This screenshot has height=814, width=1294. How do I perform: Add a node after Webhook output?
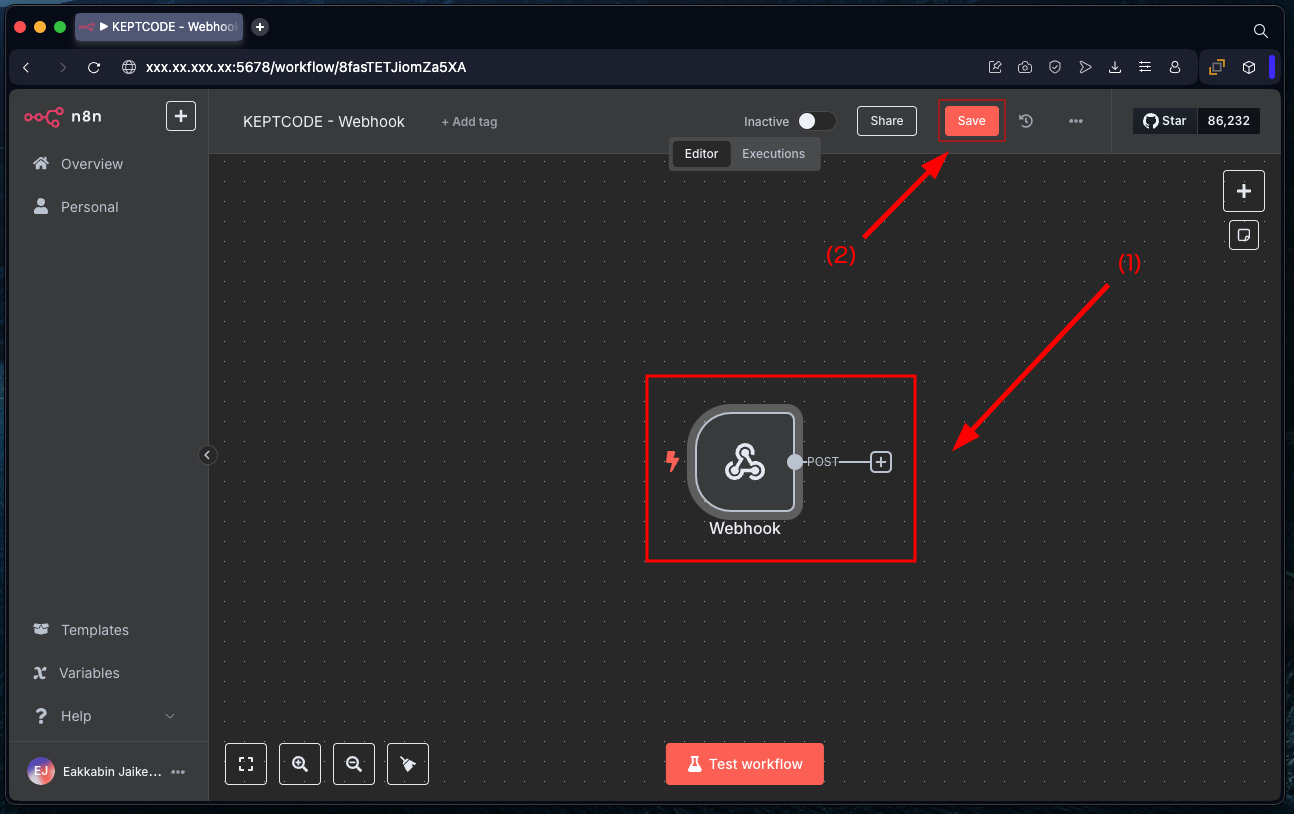pos(880,462)
